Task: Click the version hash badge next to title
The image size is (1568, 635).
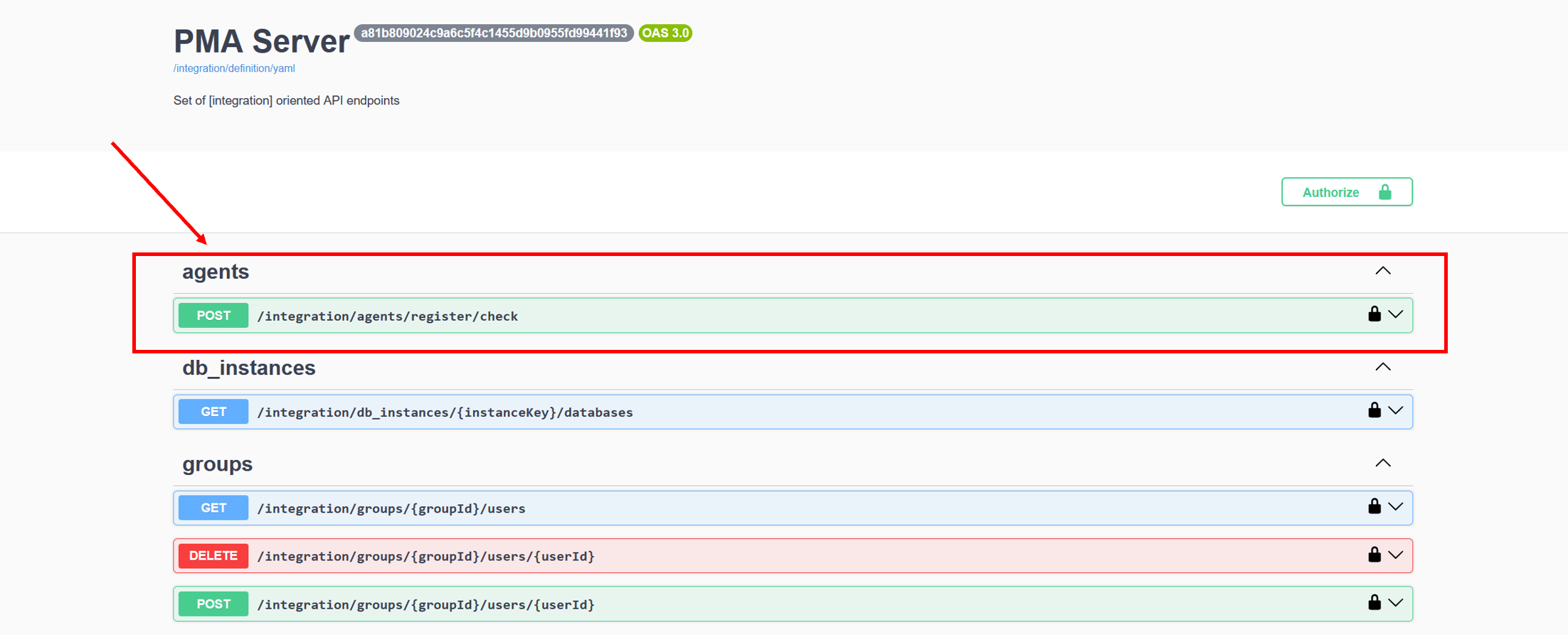Action: (494, 33)
